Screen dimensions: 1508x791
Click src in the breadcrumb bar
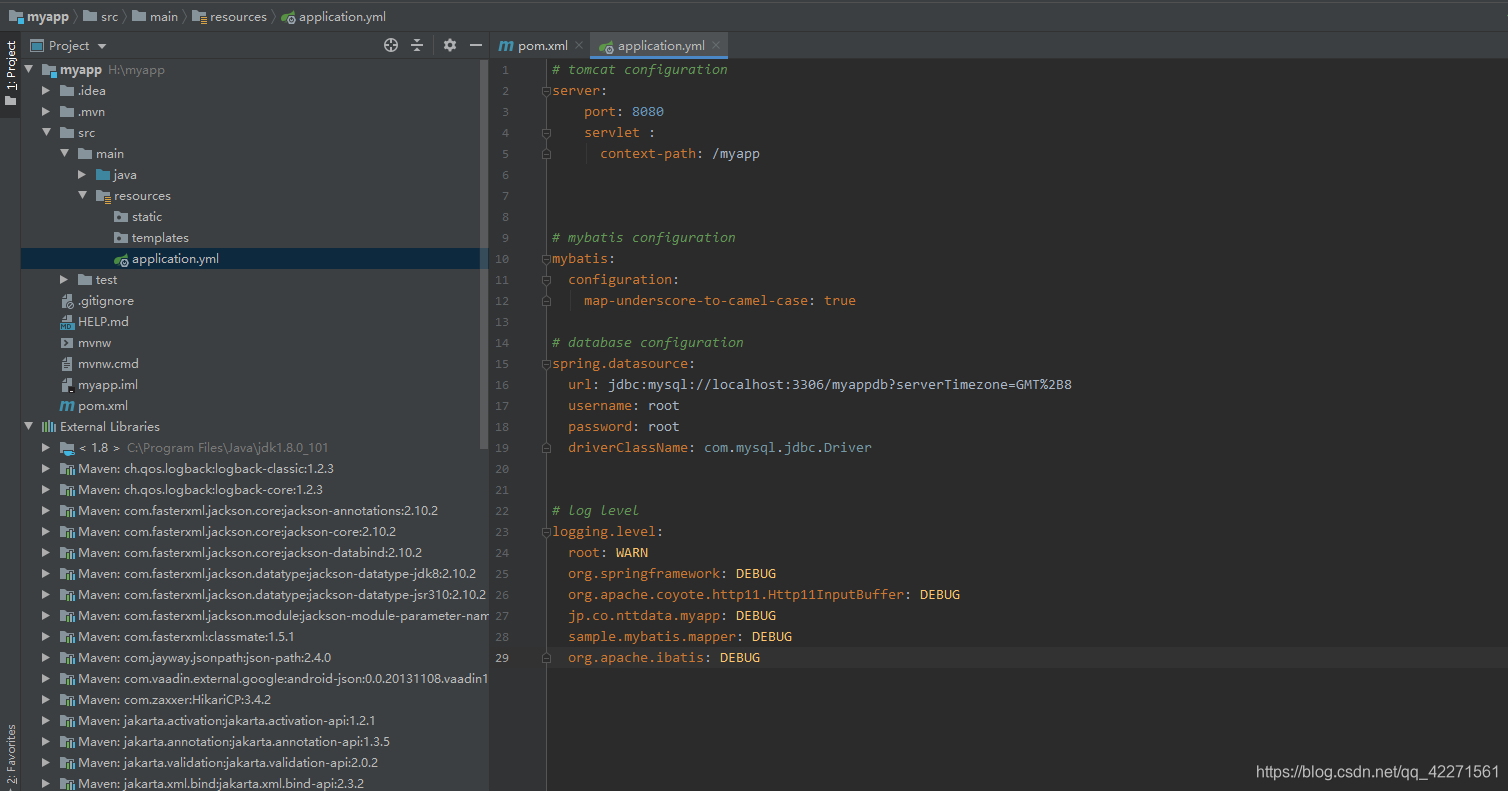click(100, 16)
